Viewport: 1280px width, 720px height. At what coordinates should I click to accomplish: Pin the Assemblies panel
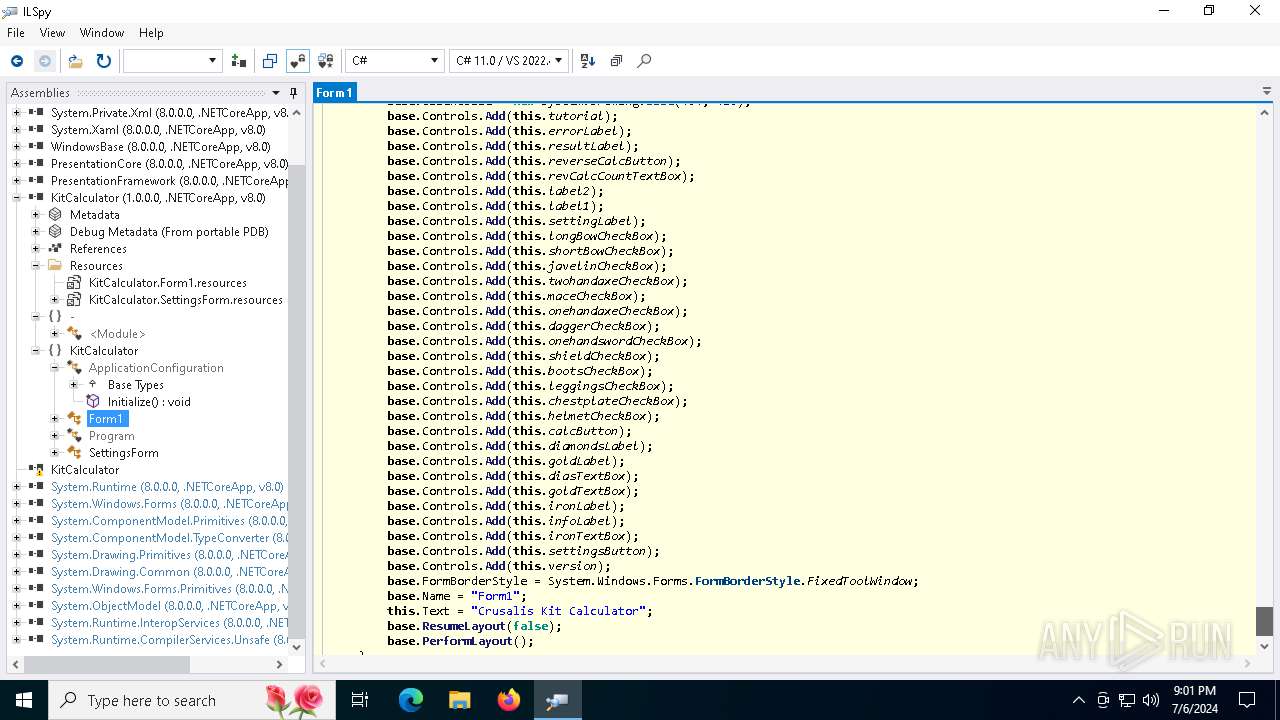click(x=293, y=93)
